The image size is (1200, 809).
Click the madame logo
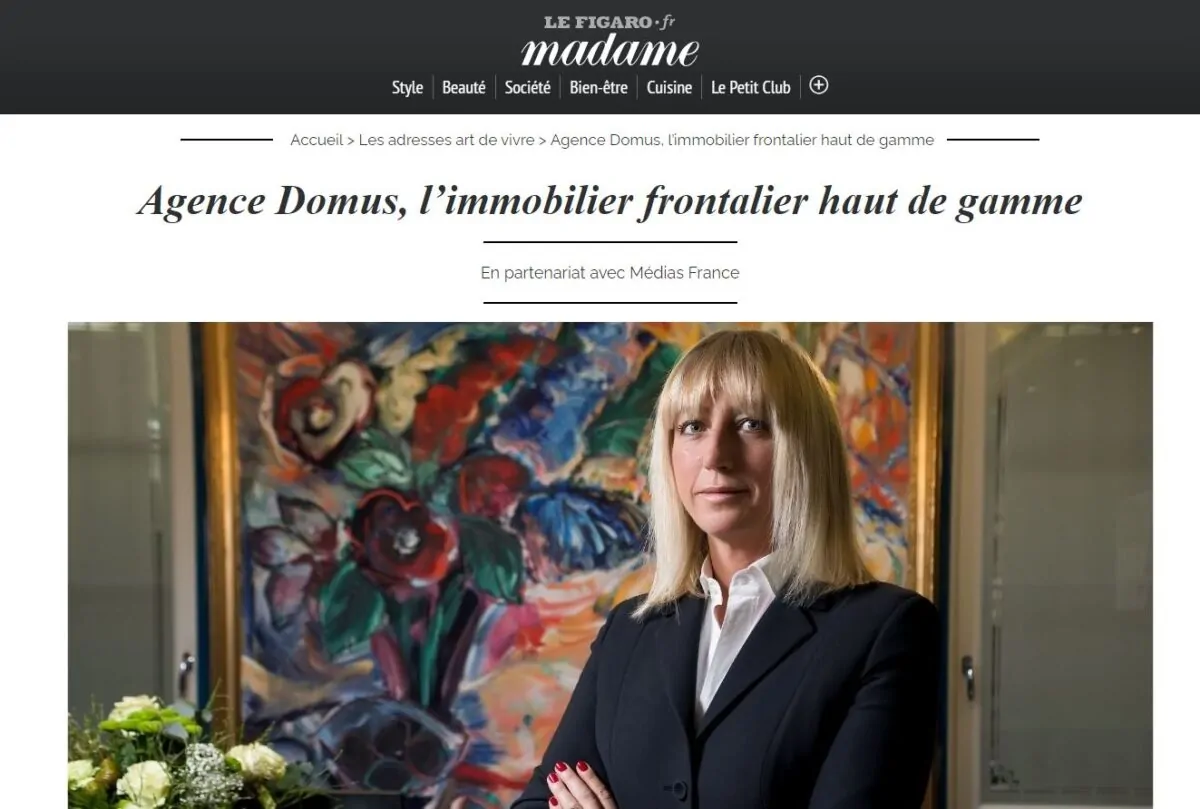point(609,50)
